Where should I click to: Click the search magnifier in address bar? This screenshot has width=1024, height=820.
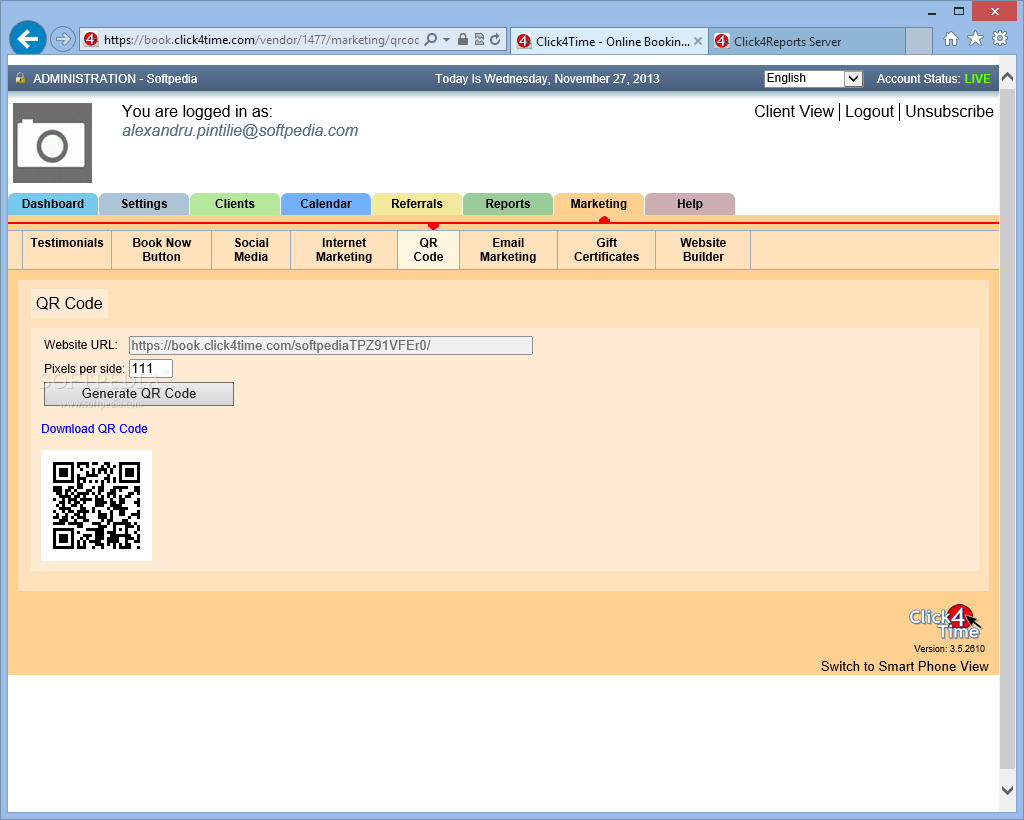[430, 39]
